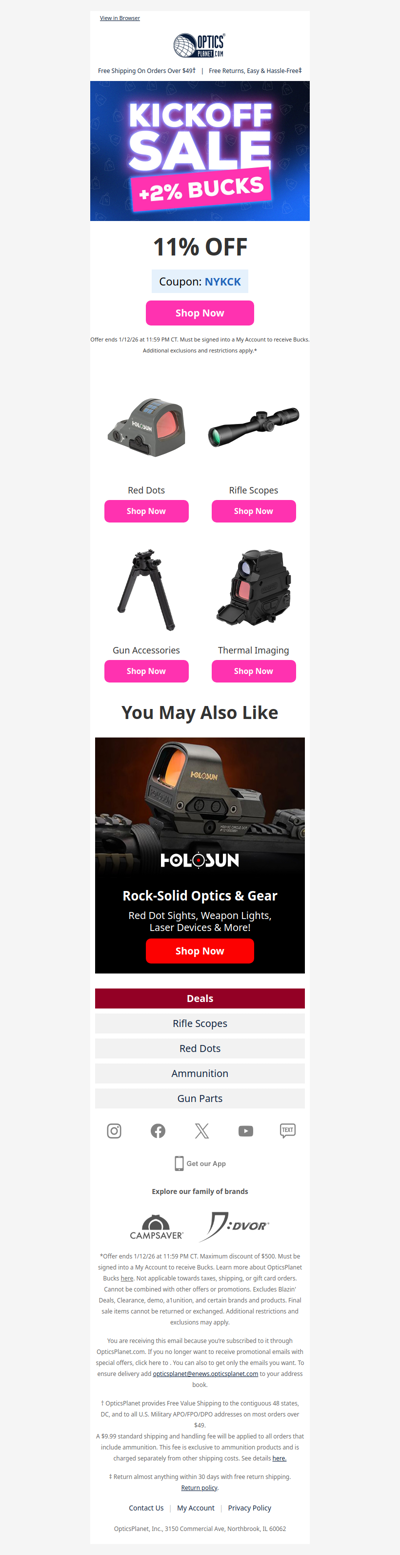Click the Return policy link
This screenshot has width=400, height=1555.
point(200,1488)
